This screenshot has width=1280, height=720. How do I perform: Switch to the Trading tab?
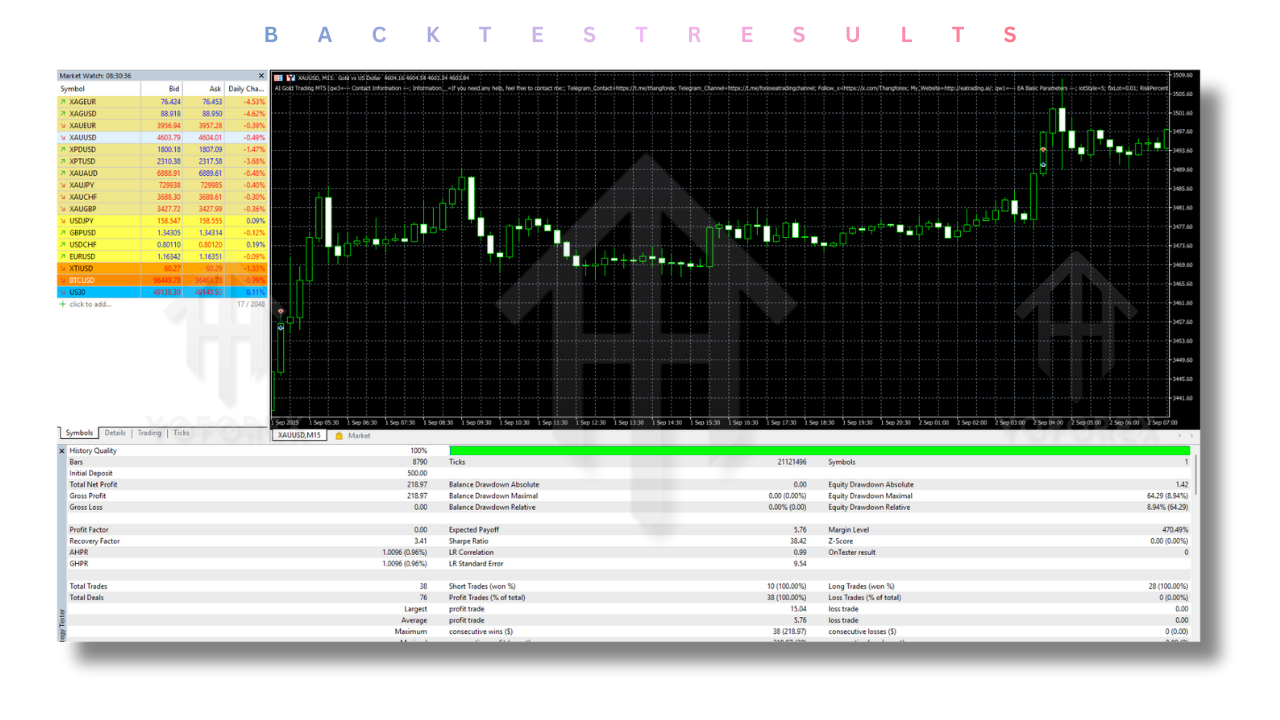click(148, 433)
